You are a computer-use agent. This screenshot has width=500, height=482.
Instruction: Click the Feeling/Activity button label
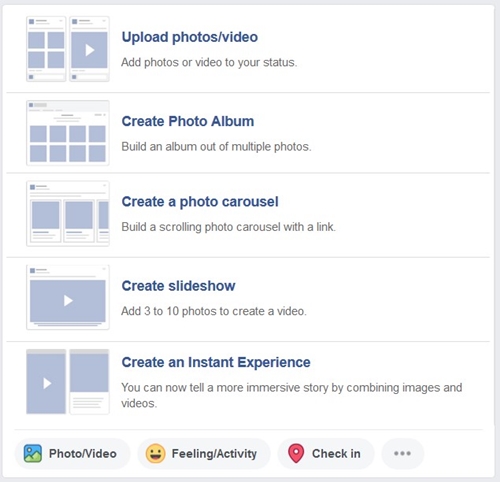(x=214, y=454)
